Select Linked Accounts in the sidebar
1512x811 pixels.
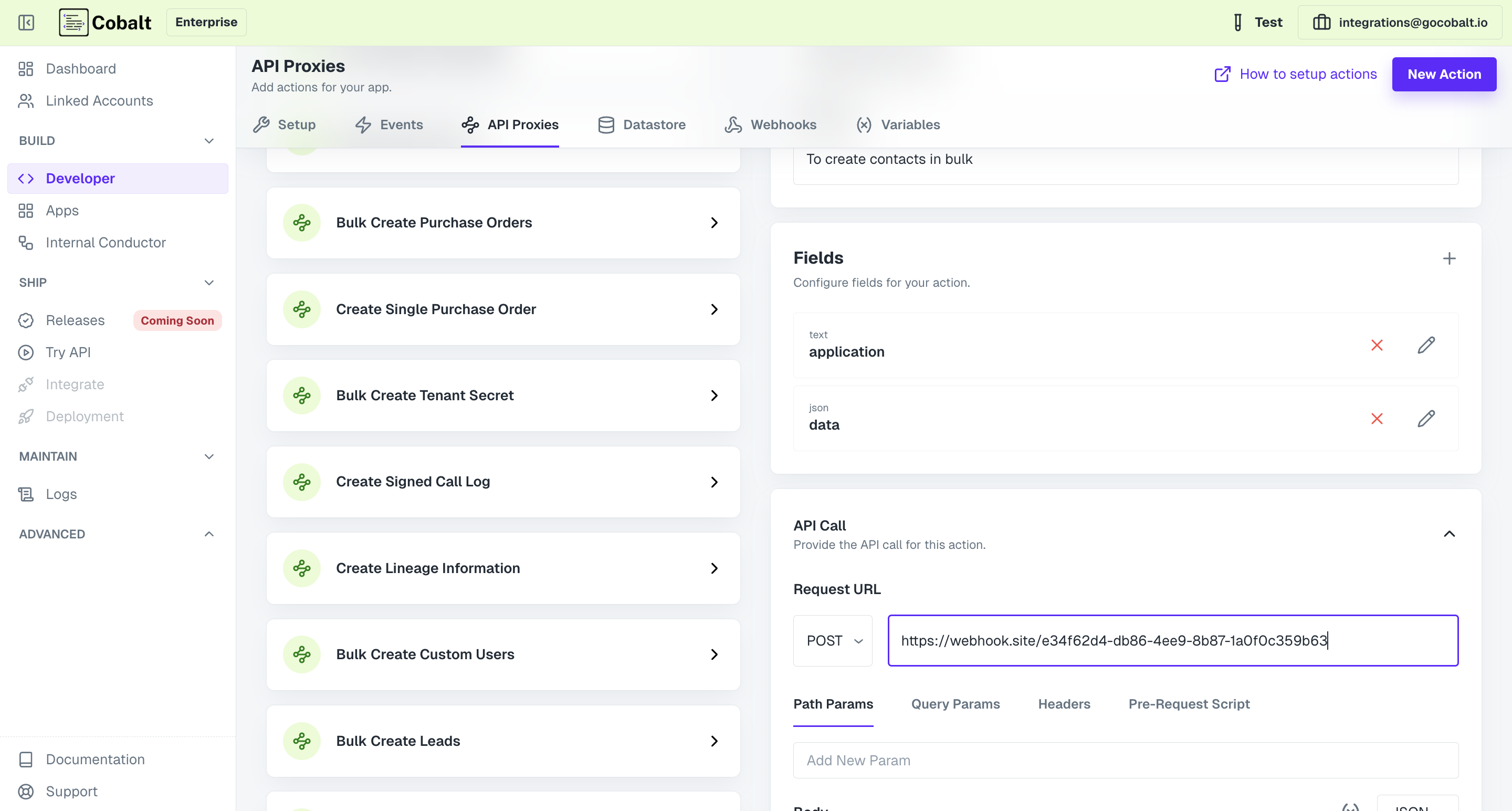99,100
